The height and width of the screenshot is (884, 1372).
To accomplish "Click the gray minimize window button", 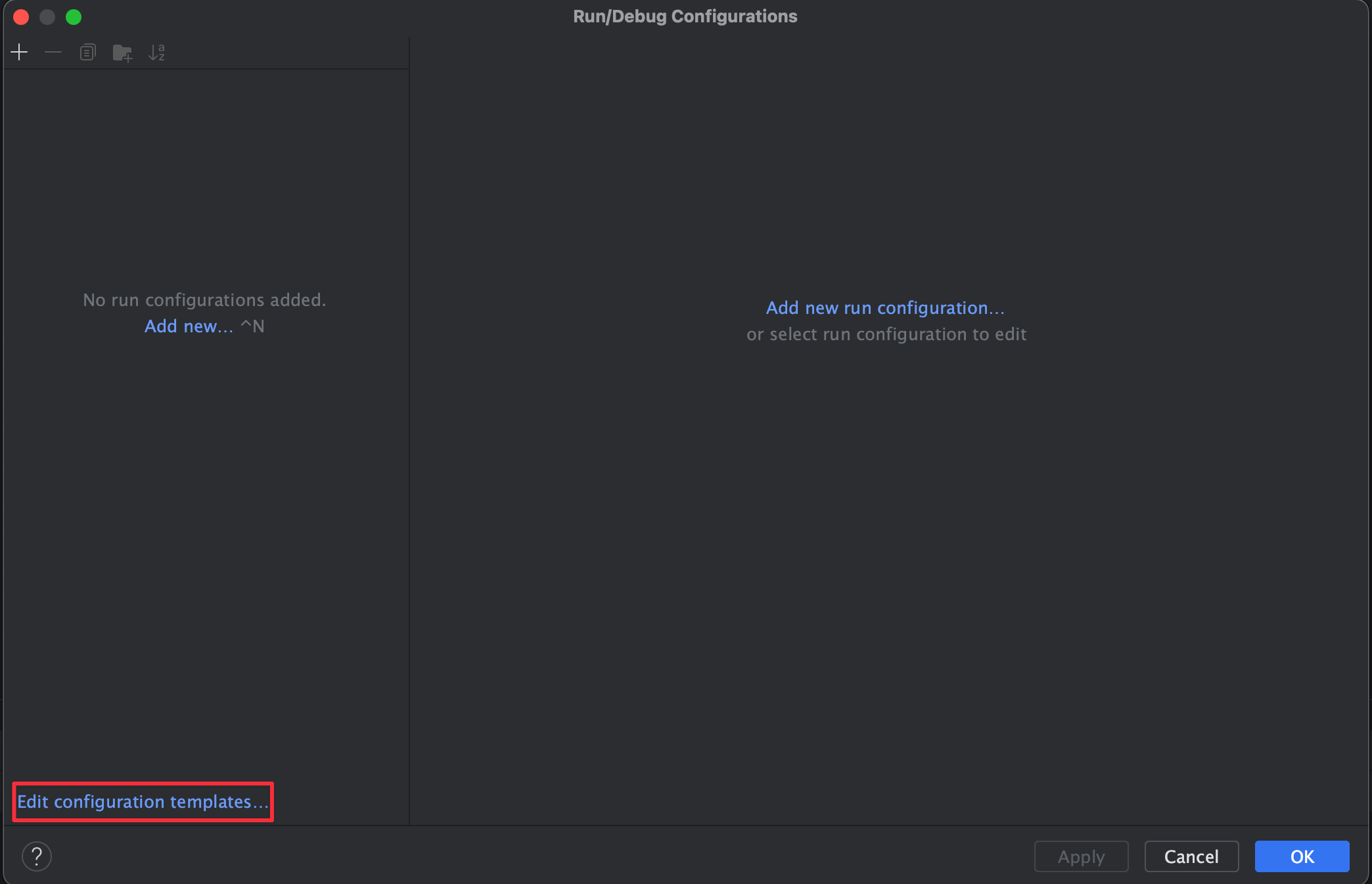I will (x=47, y=17).
